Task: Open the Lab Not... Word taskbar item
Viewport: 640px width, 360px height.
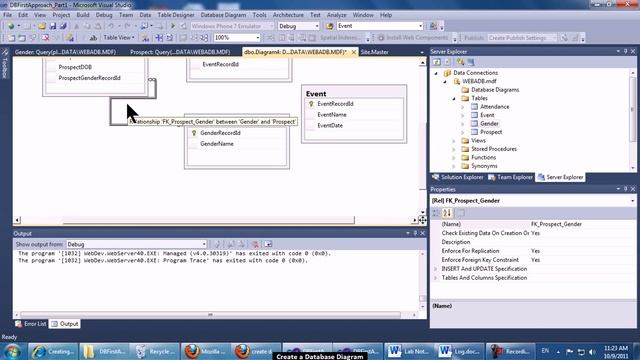Action: 408,351
